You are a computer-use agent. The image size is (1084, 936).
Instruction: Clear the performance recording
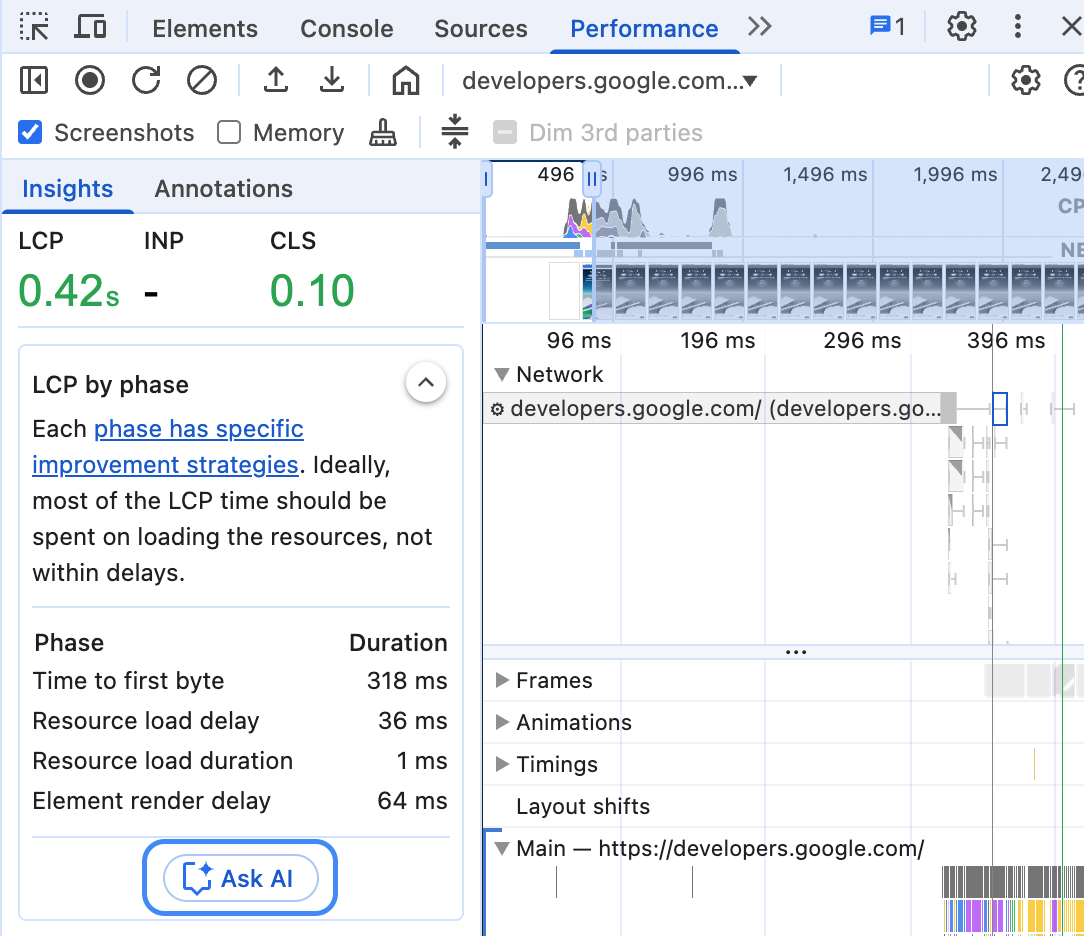[x=201, y=81]
